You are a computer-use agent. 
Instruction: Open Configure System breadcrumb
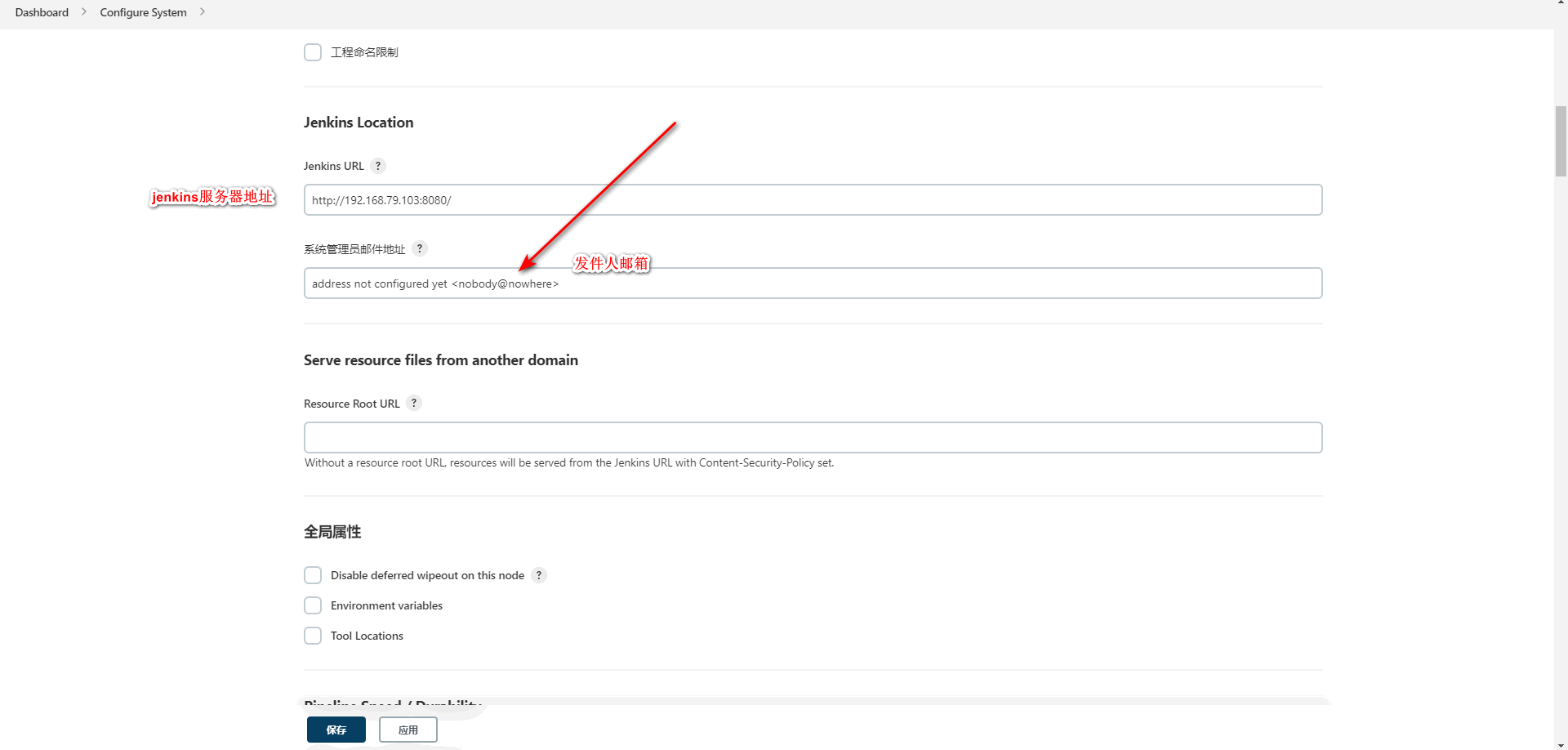(143, 12)
